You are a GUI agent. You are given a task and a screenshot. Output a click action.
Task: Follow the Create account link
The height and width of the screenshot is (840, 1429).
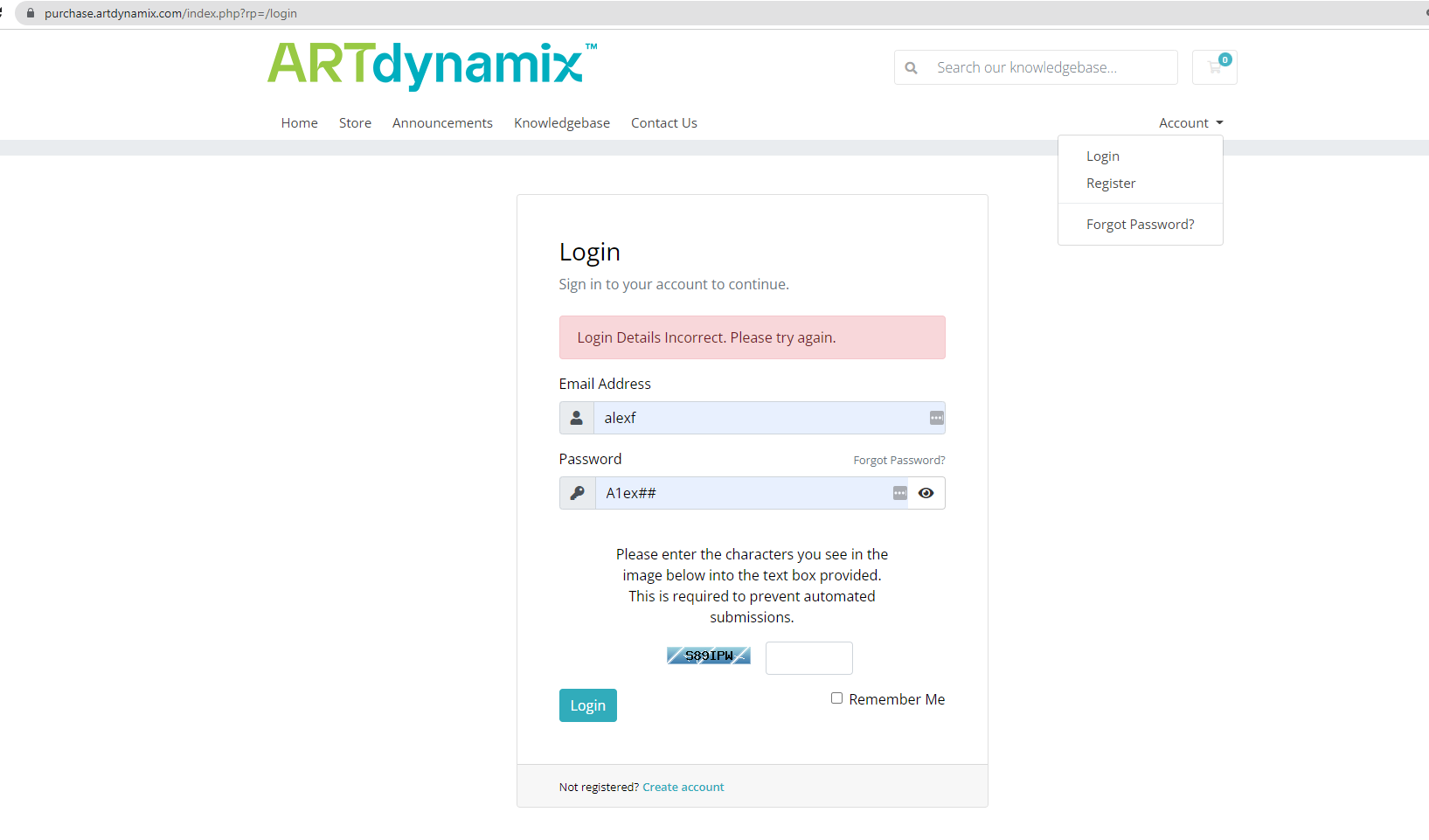click(x=683, y=787)
